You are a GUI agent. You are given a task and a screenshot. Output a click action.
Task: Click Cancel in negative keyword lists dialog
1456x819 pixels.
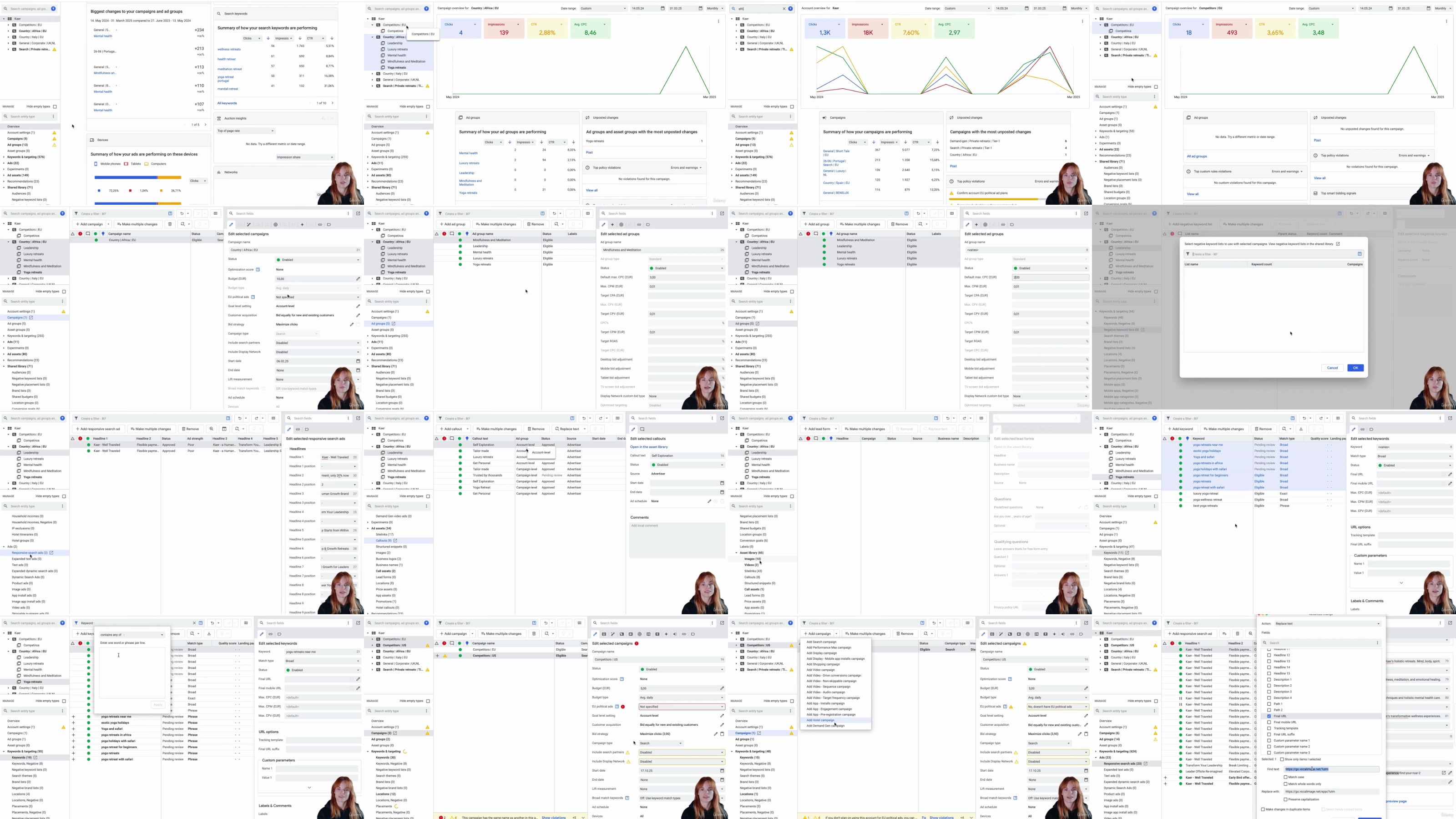(1332, 368)
